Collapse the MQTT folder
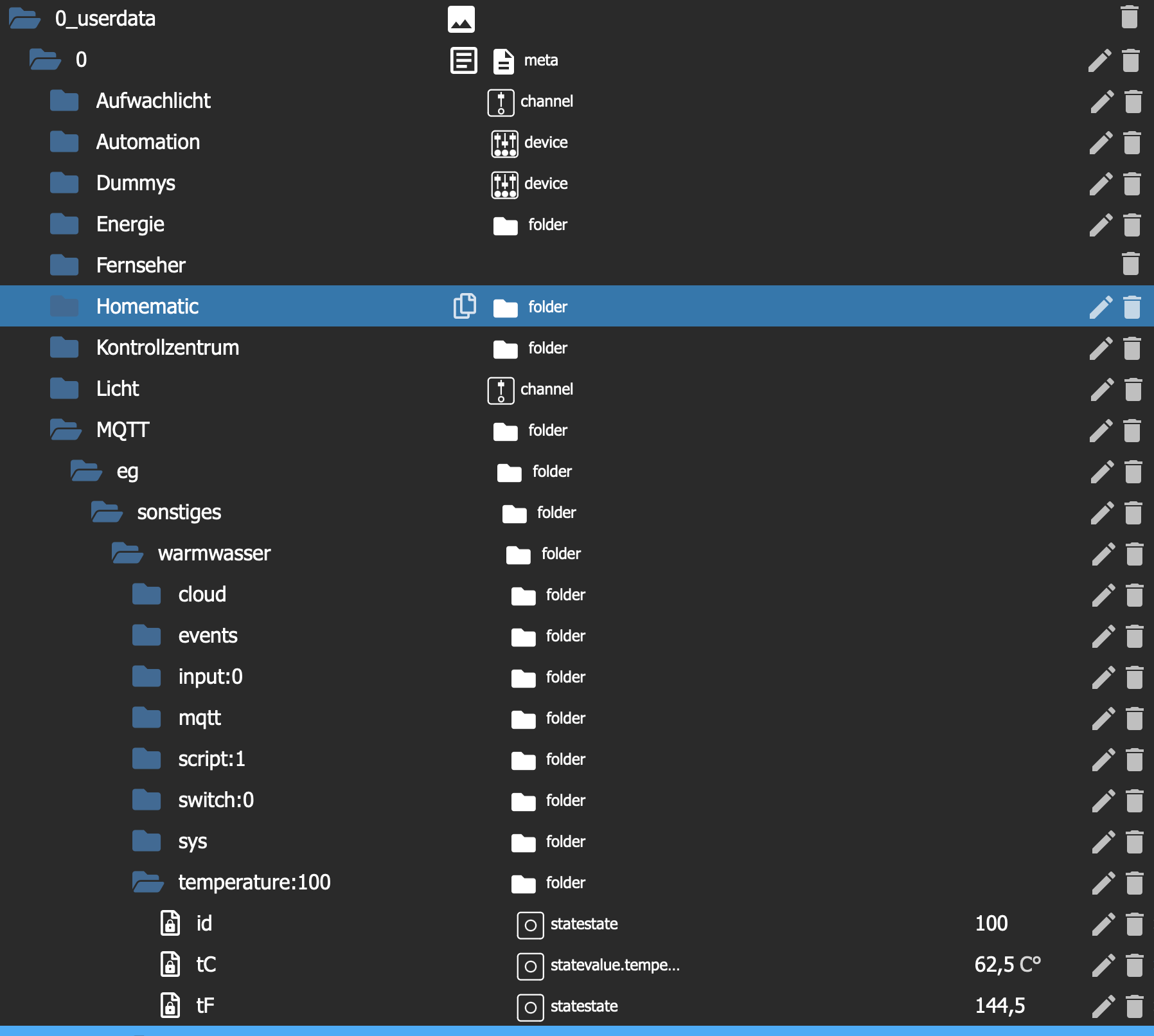This screenshot has width=1154, height=1036. click(x=66, y=430)
